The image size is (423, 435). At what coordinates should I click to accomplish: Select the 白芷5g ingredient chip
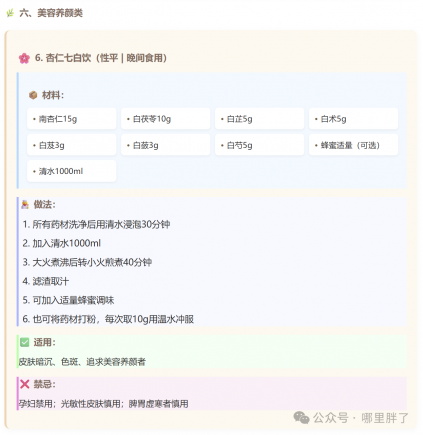pyautogui.click(x=259, y=119)
